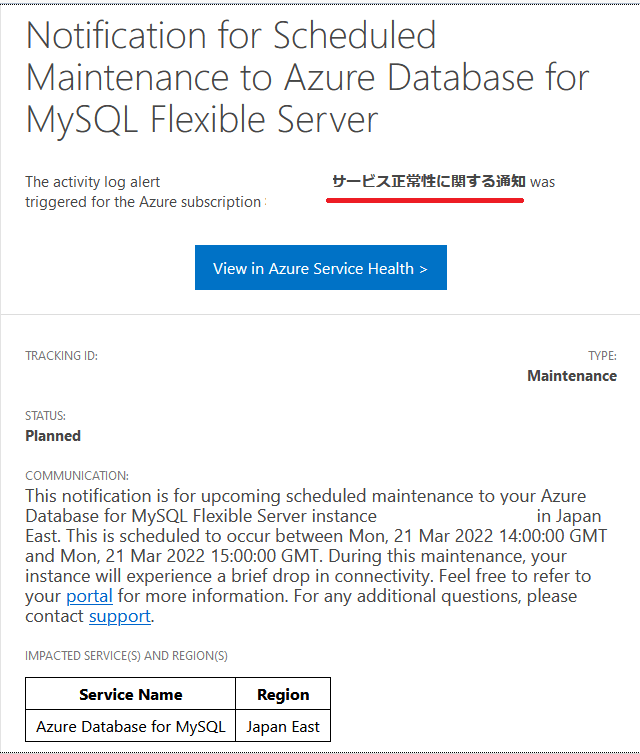Open the support link

[x=120, y=616]
